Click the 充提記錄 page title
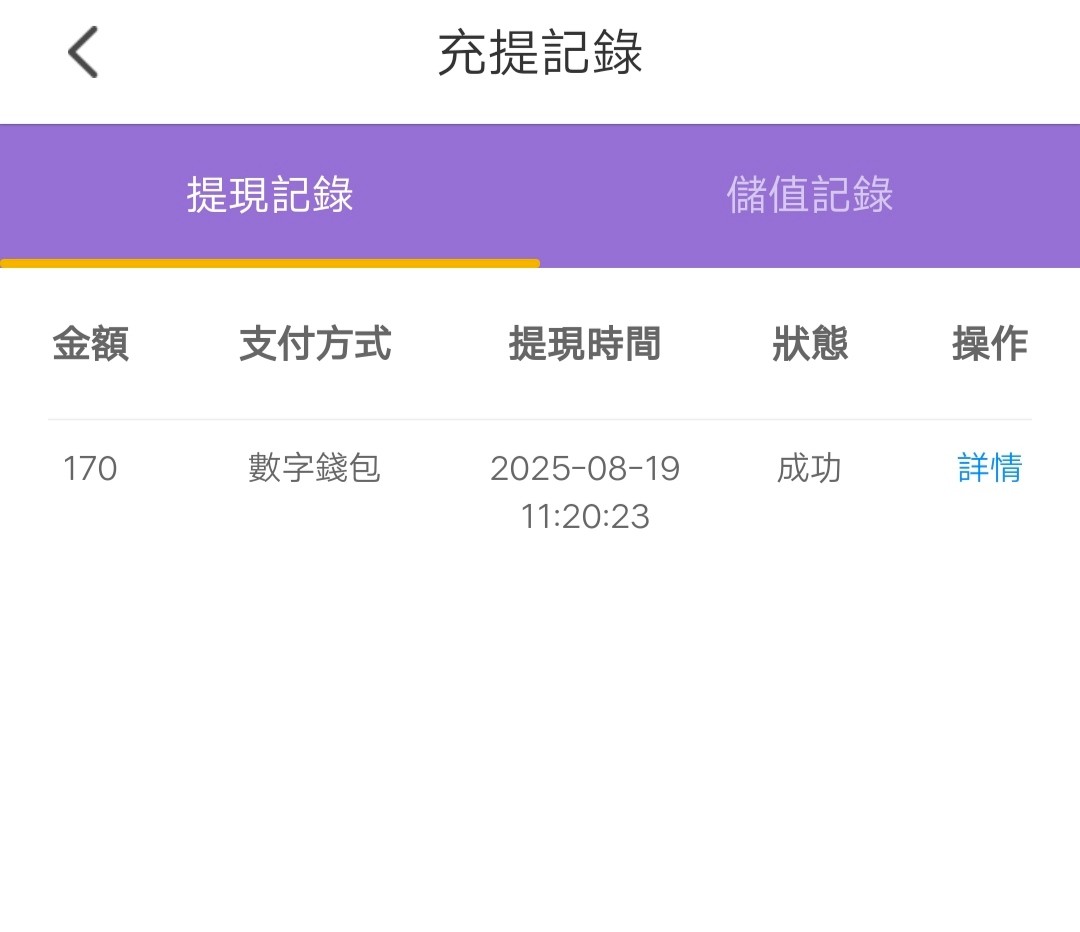Viewport: 1080px width, 932px height. (x=540, y=53)
